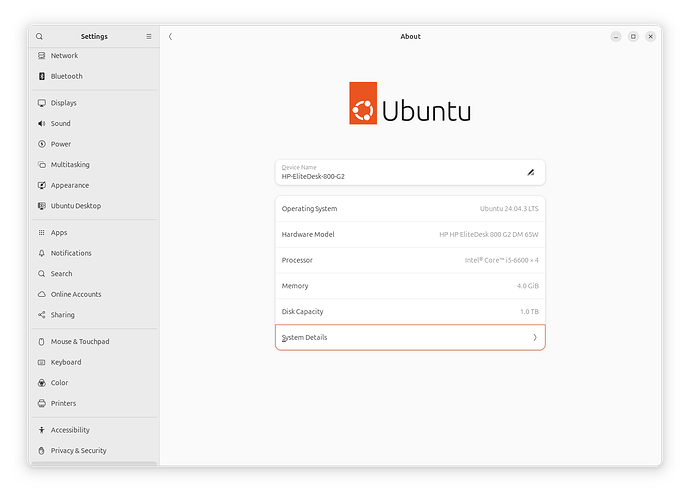Switch to the Displays panel
The height and width of the screenshot is (497, 690).
(x=94, y=103)
